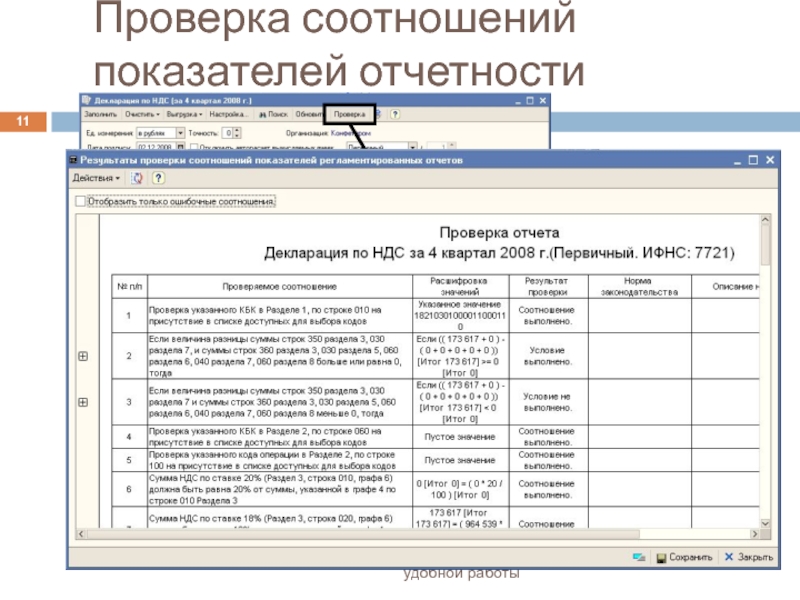This screenshot has height=600, width=800.
Task: Minimize the results window
Action: (x=737, y=161)
